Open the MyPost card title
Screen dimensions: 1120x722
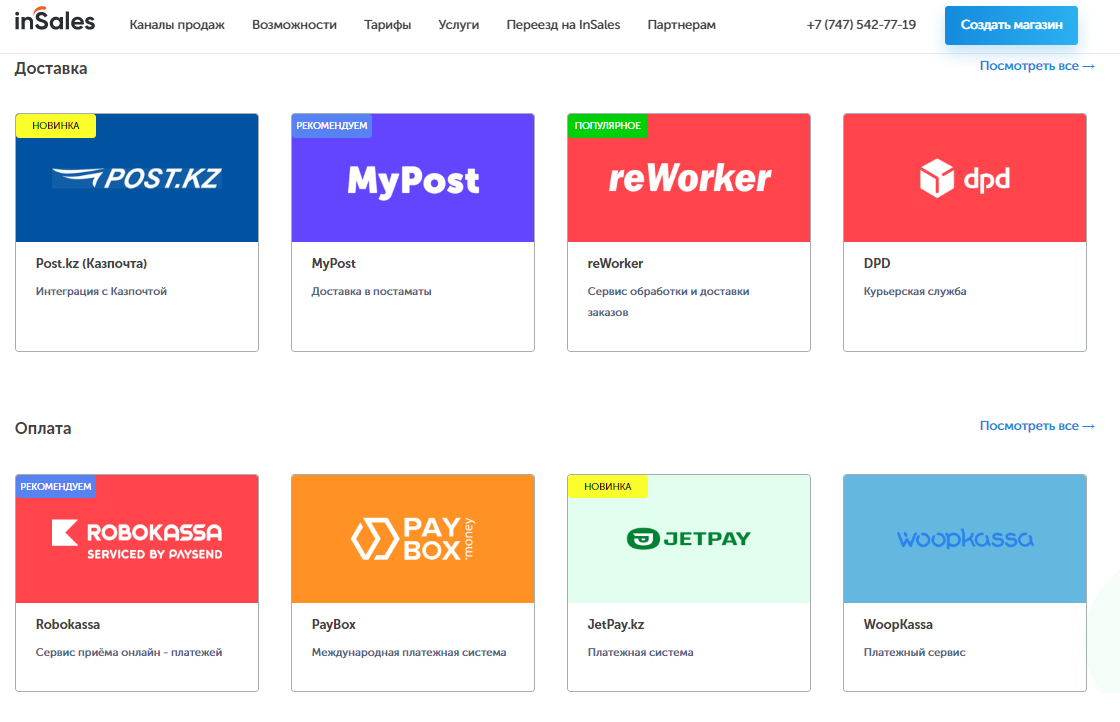click(334, 264)
